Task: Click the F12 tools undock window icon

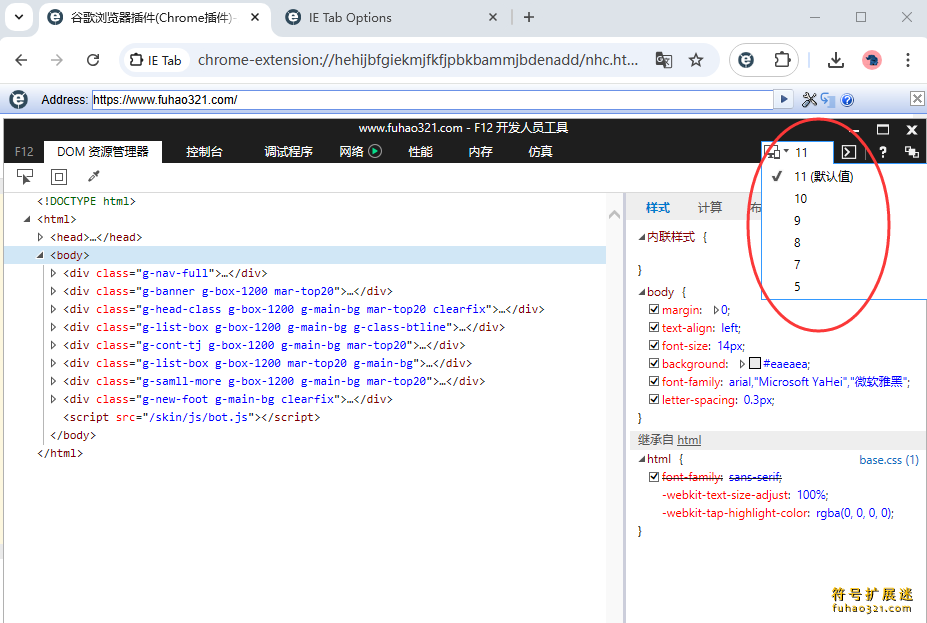Action: point(912,152)
